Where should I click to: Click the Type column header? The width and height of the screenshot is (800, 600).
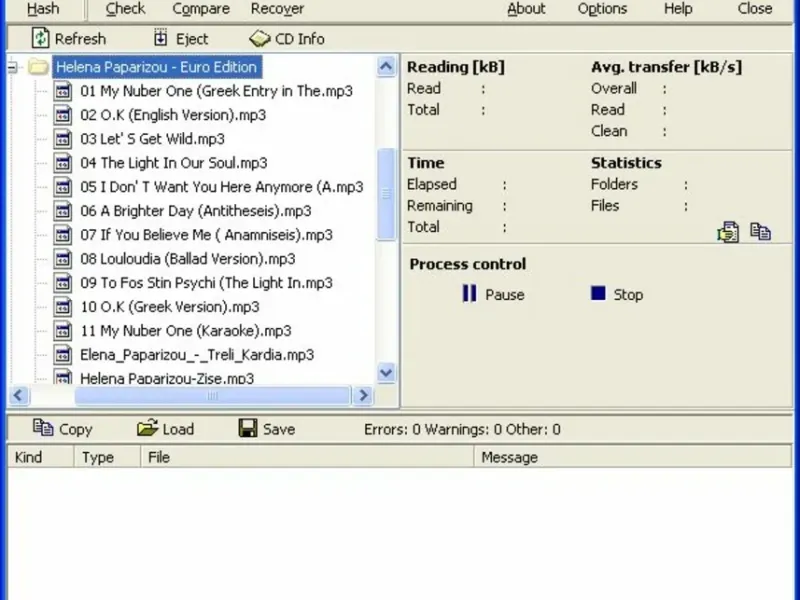(107, 457)
